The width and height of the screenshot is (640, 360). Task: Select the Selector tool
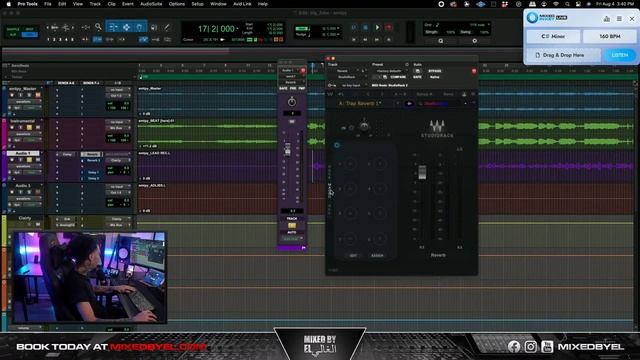coord(127,27)
